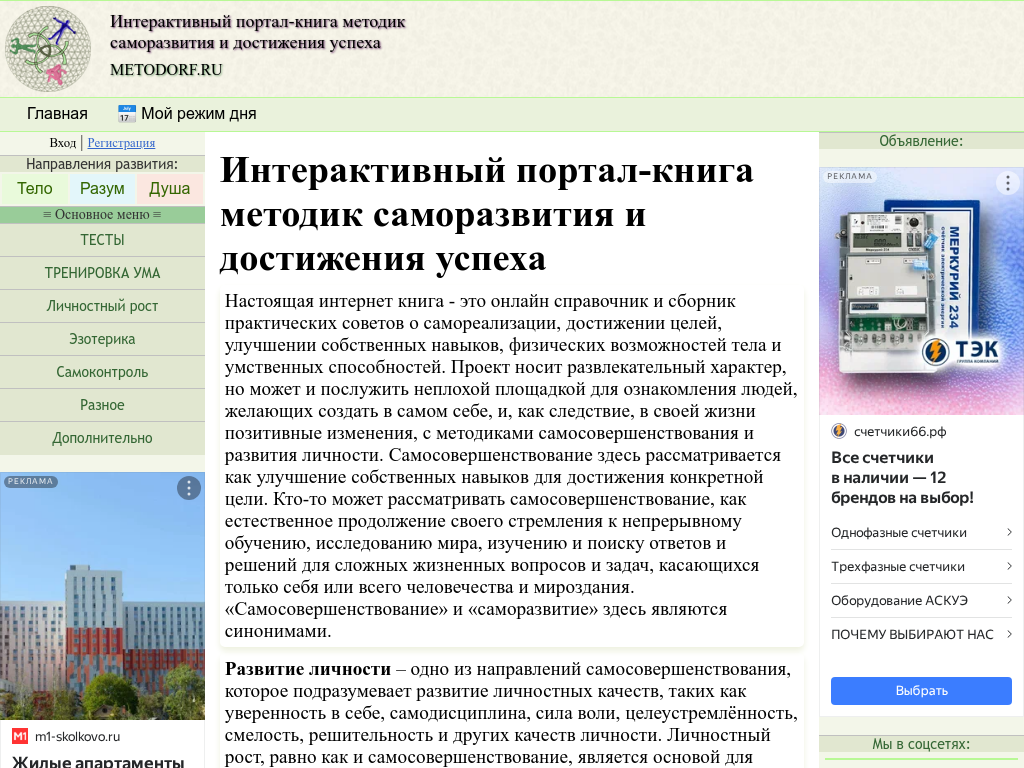Viewport: 1024px width, 768px height.
Task: Click the счетчики66.рф favicon icon
Action: (x=839, y=431)
